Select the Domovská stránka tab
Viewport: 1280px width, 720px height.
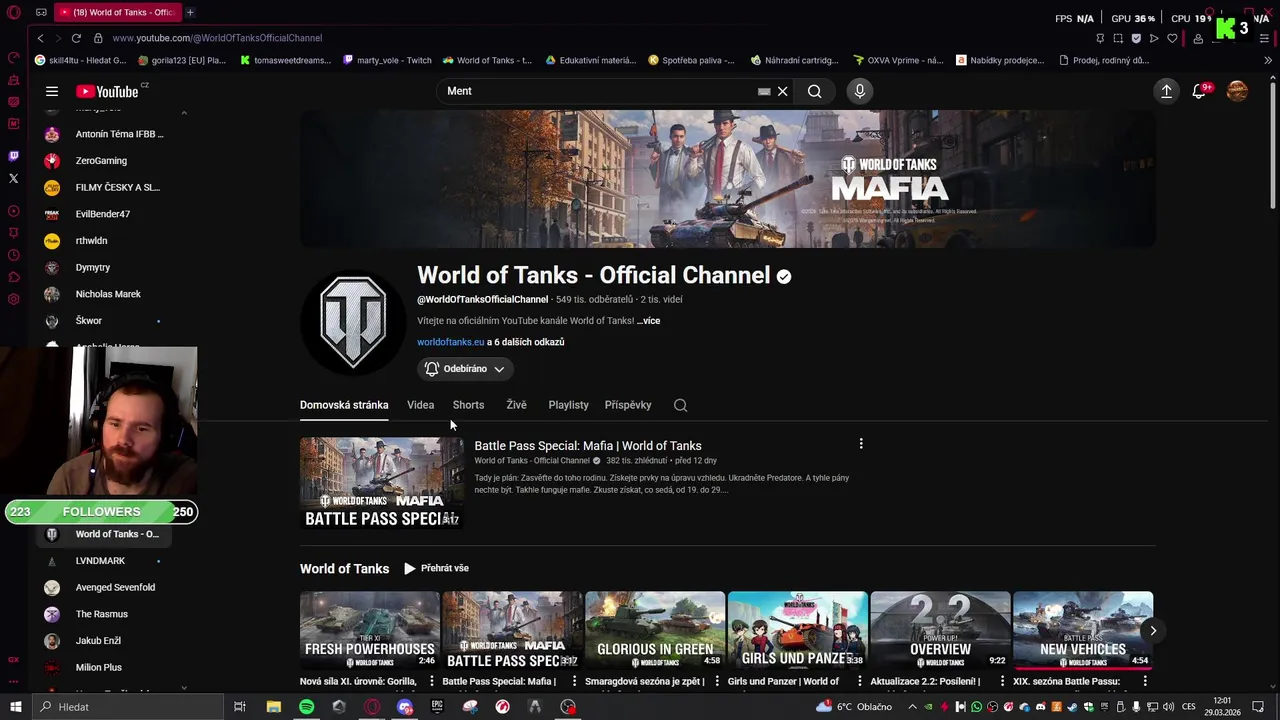point(344,405)
